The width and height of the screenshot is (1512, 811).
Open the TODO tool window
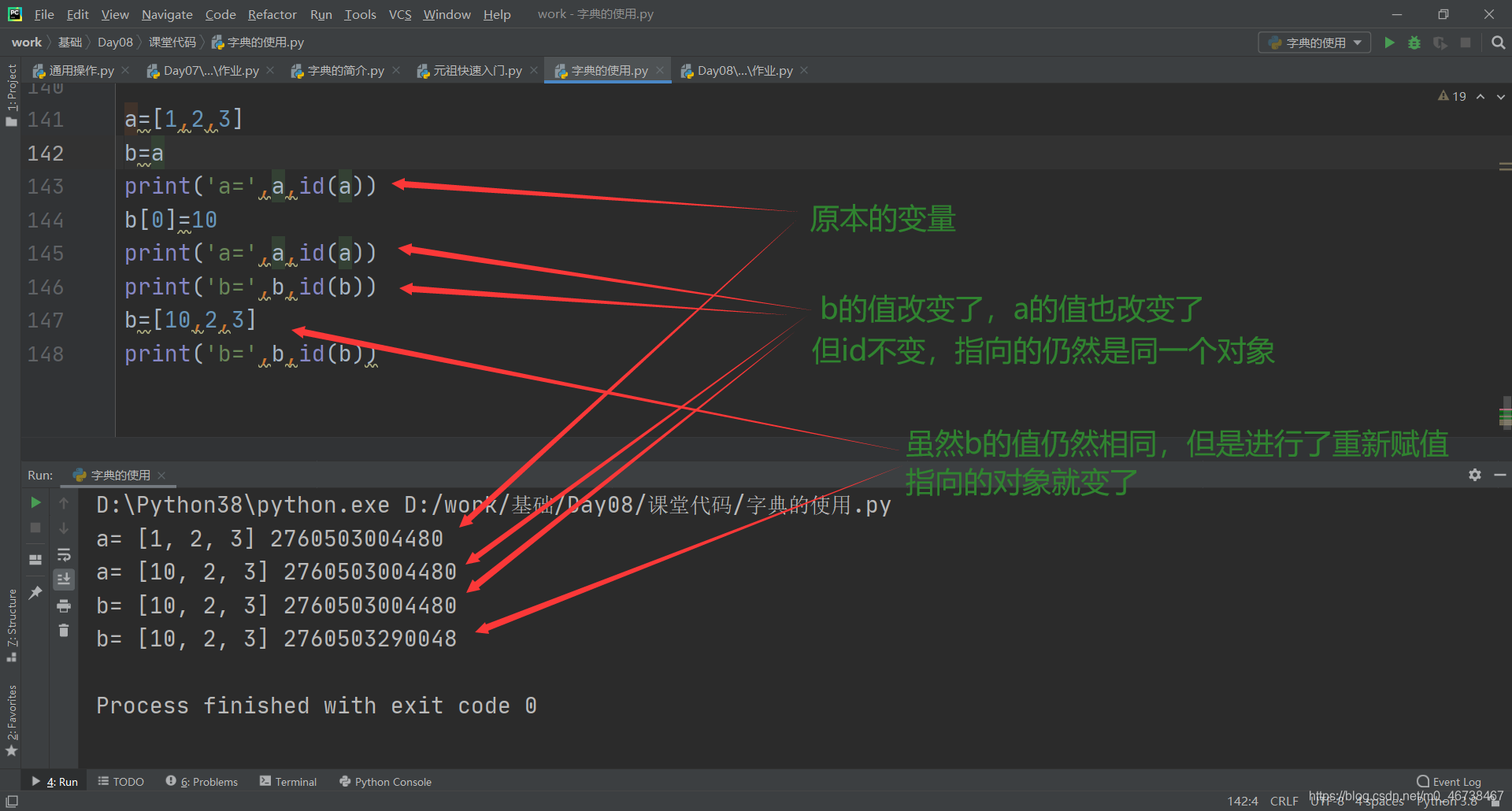(x=120, y=782)
